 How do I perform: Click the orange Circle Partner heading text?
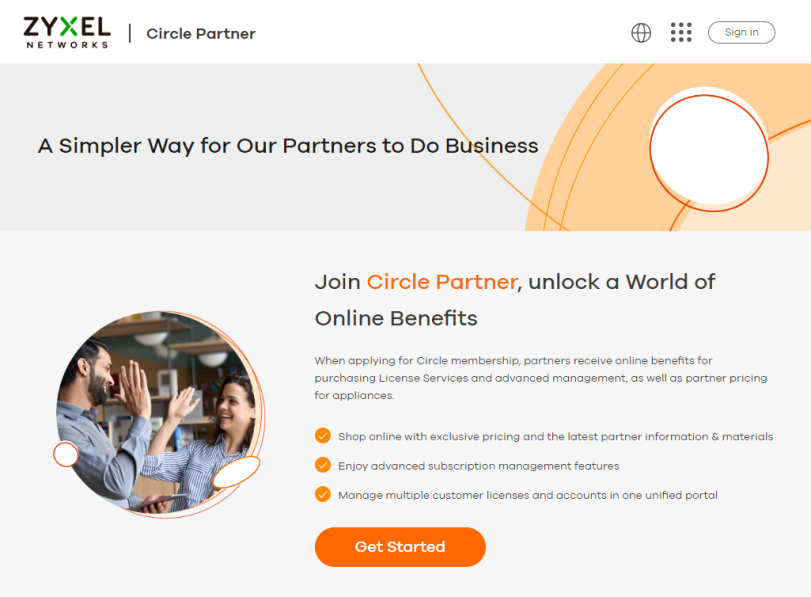[442, 282]
